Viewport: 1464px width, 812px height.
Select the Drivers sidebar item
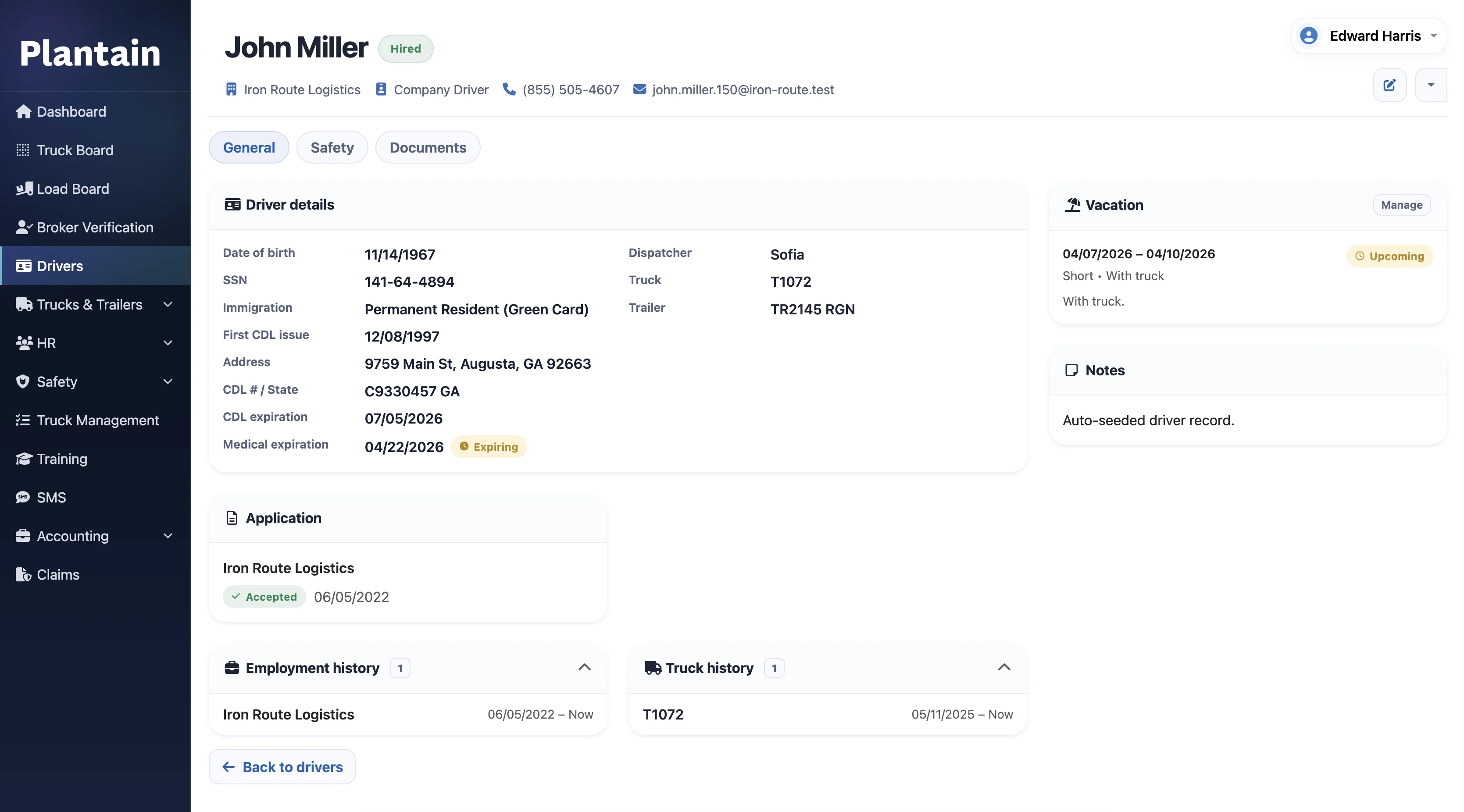pyautogui.click(x=60, y=265)
